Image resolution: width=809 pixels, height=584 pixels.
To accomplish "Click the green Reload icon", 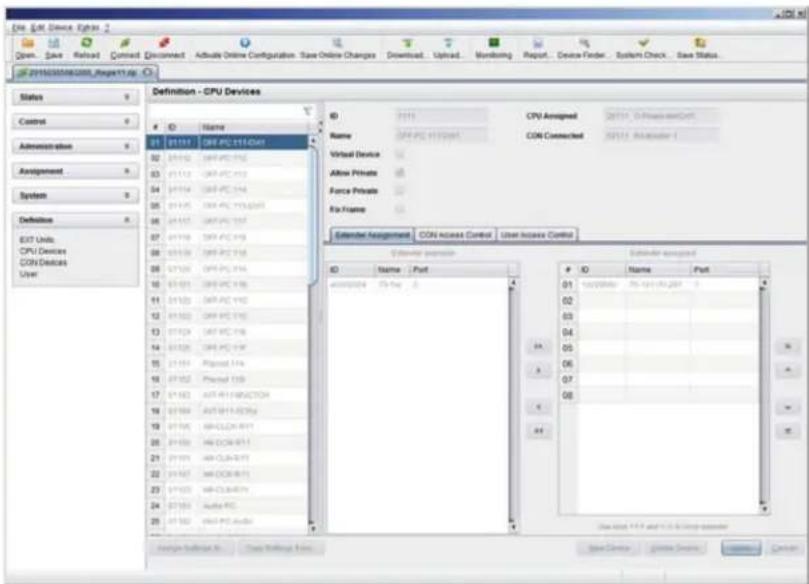I will click(x=87, y=43).
